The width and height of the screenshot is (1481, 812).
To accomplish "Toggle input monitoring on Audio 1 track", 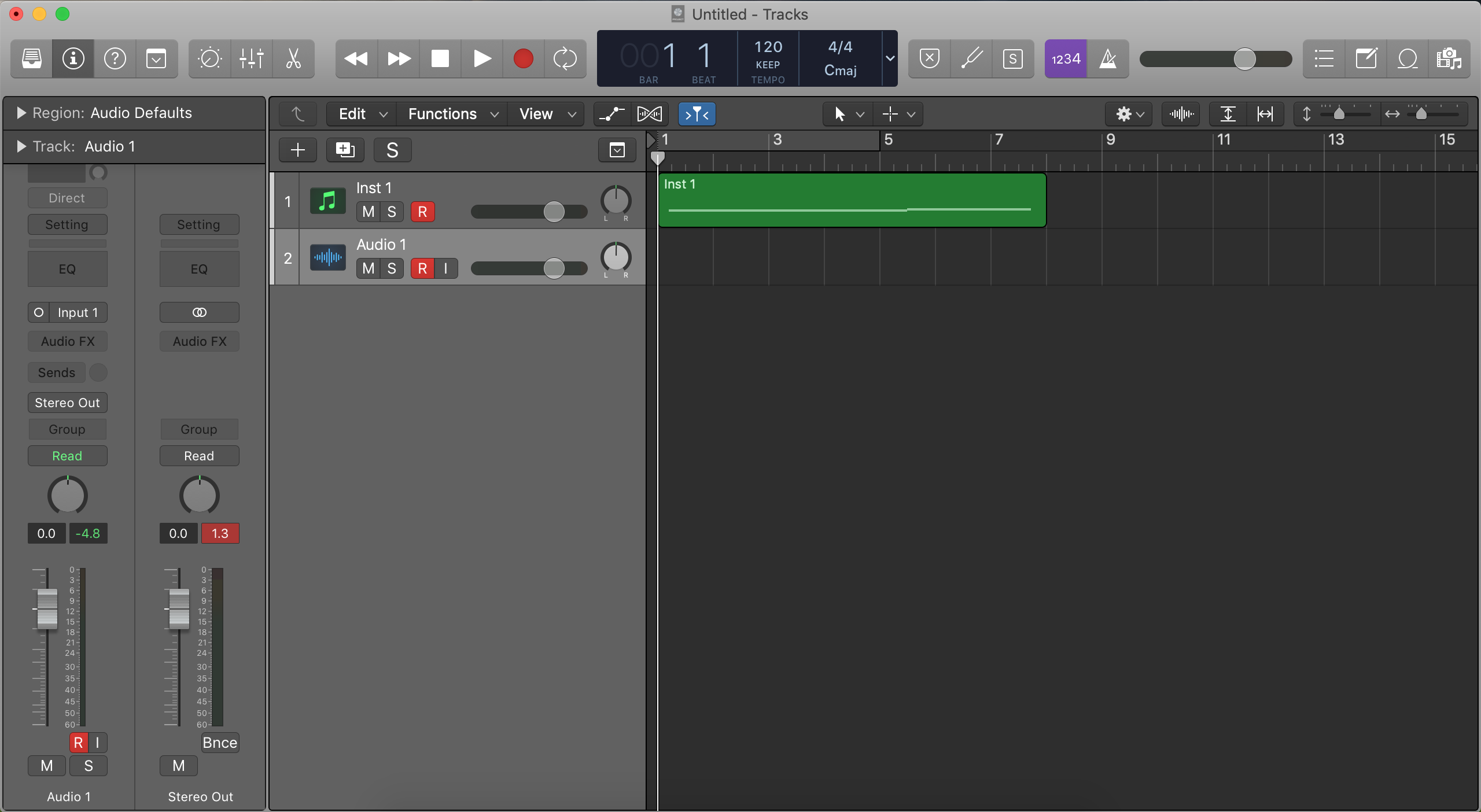I will (x=445, y=268).
